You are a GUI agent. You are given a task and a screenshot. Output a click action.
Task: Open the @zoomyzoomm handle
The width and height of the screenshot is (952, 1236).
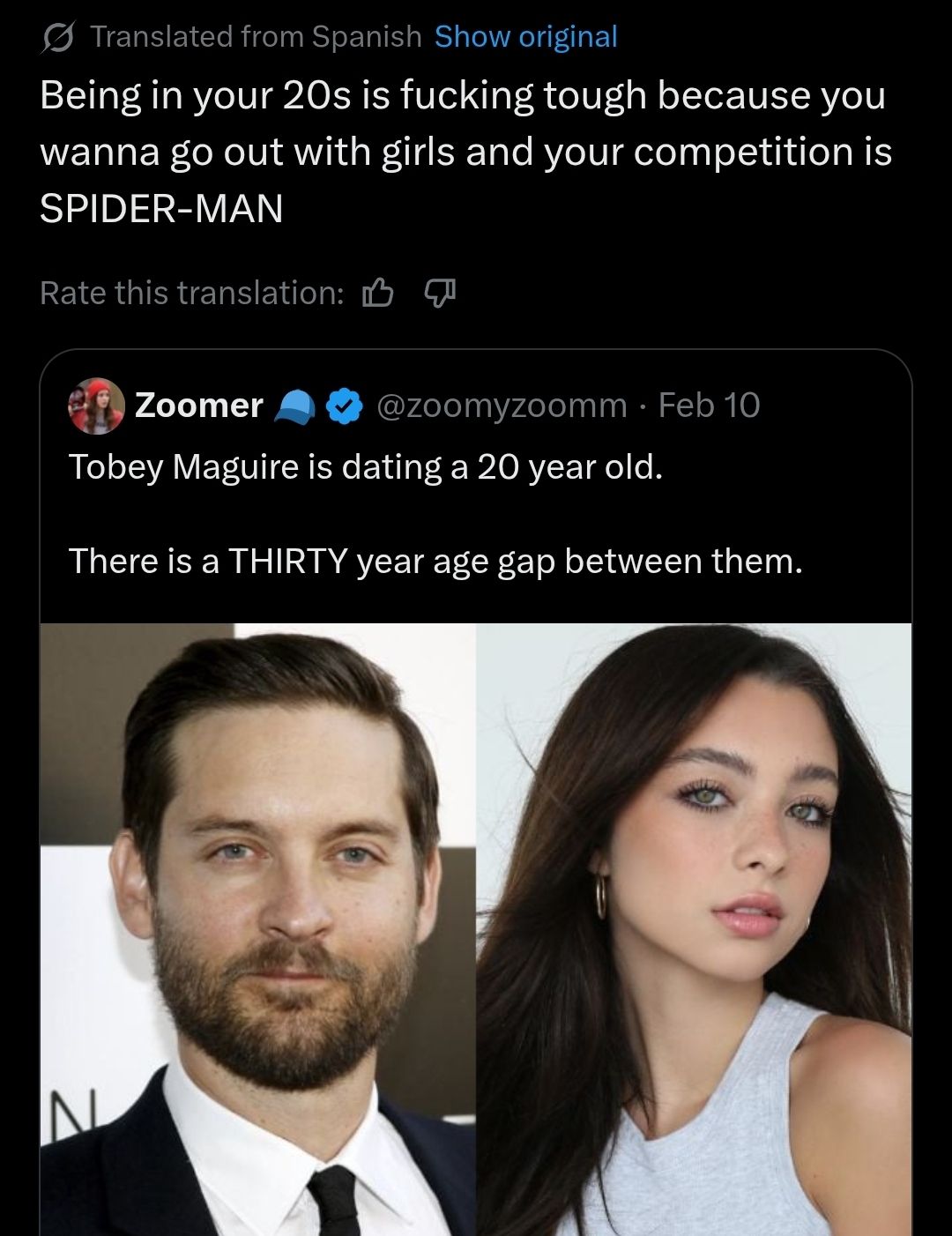coord(502,406)
